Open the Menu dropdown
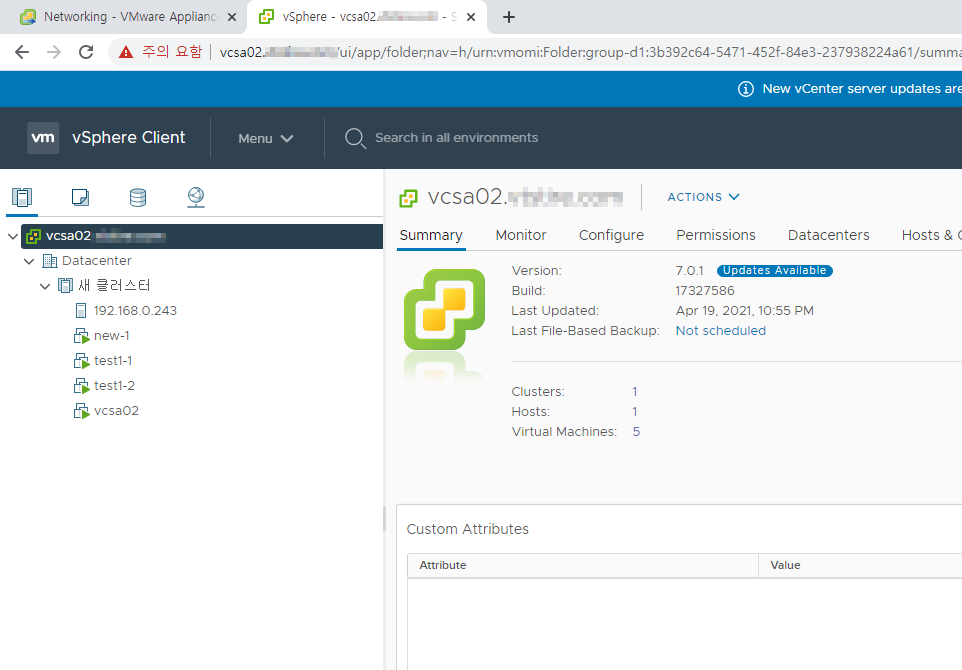962x670 pixels. [x=266, y=139]
